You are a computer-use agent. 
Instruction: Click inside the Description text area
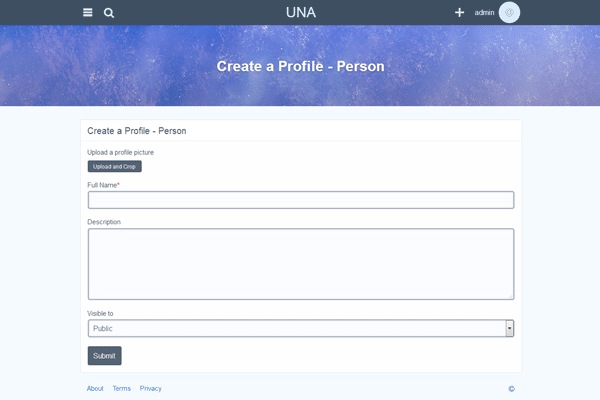(300, 264)
